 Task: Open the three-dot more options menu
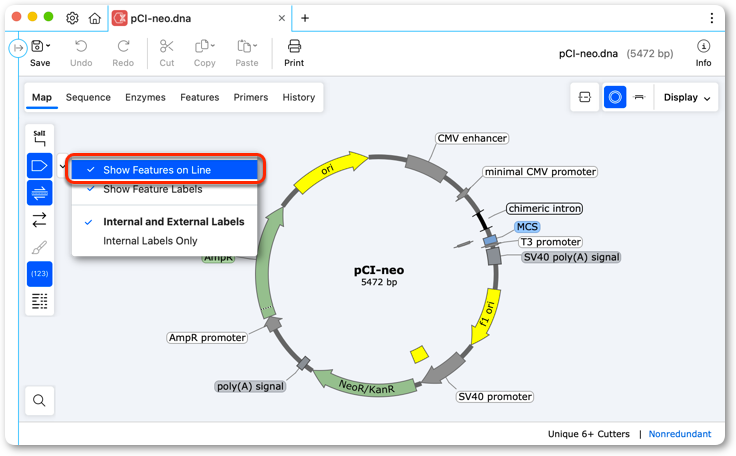point(712,18)
